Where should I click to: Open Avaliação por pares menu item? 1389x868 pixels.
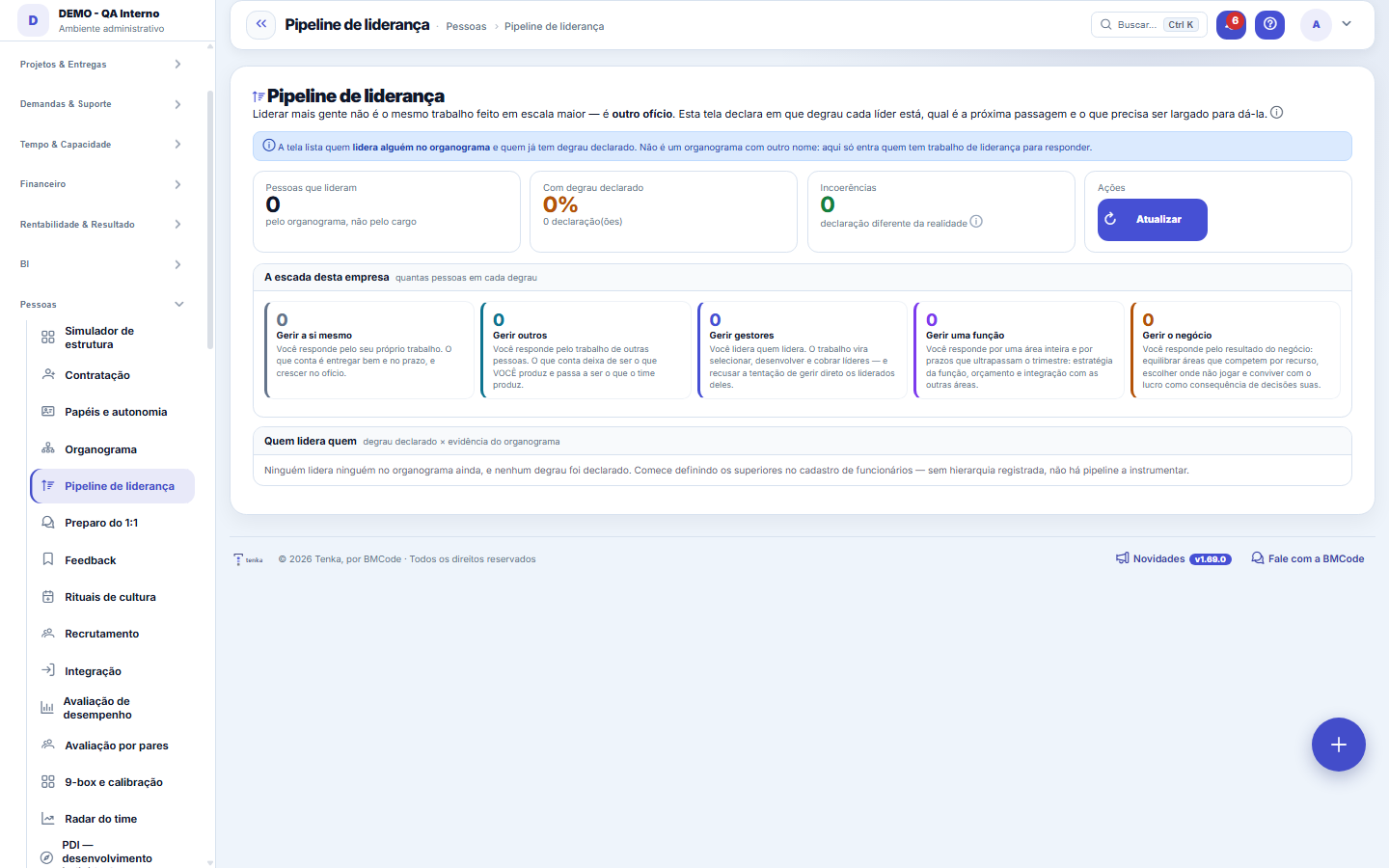pos(113,746)
